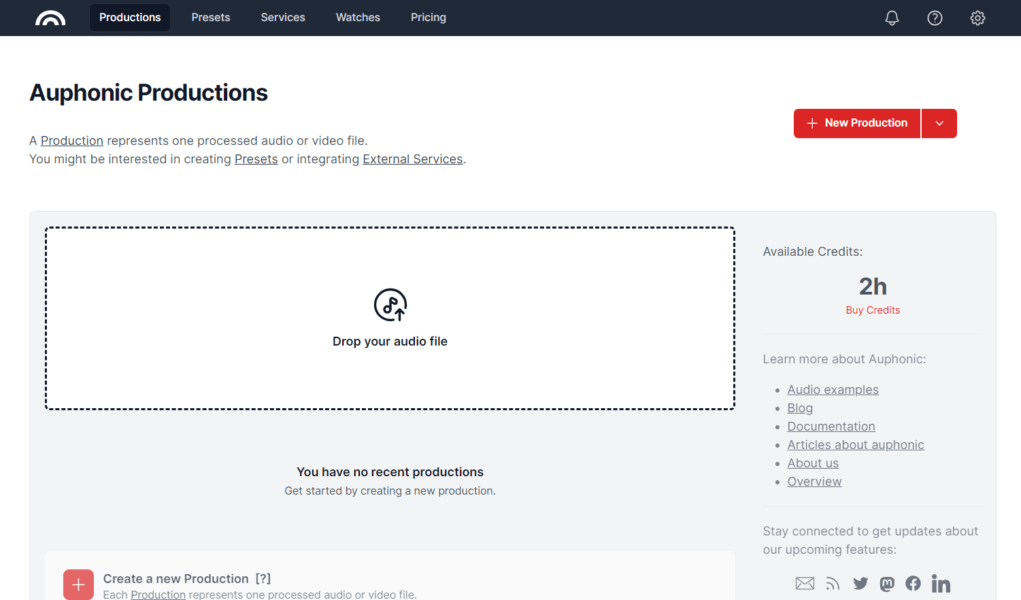Open the LinkedIn icon
Viewport: 1021px width, 600px height.
(941, 583)
